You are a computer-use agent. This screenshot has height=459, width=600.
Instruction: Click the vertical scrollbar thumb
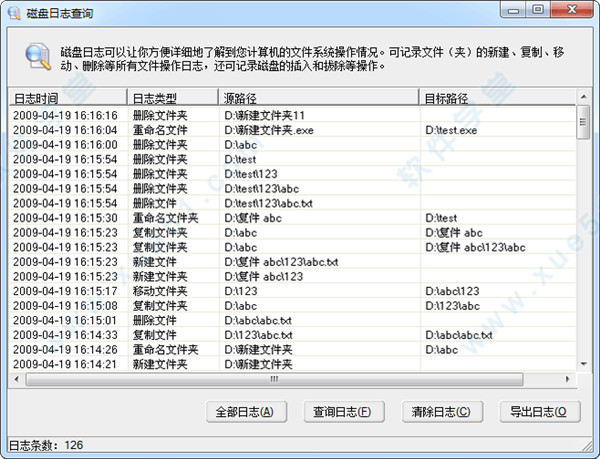[x=583, y=122]
